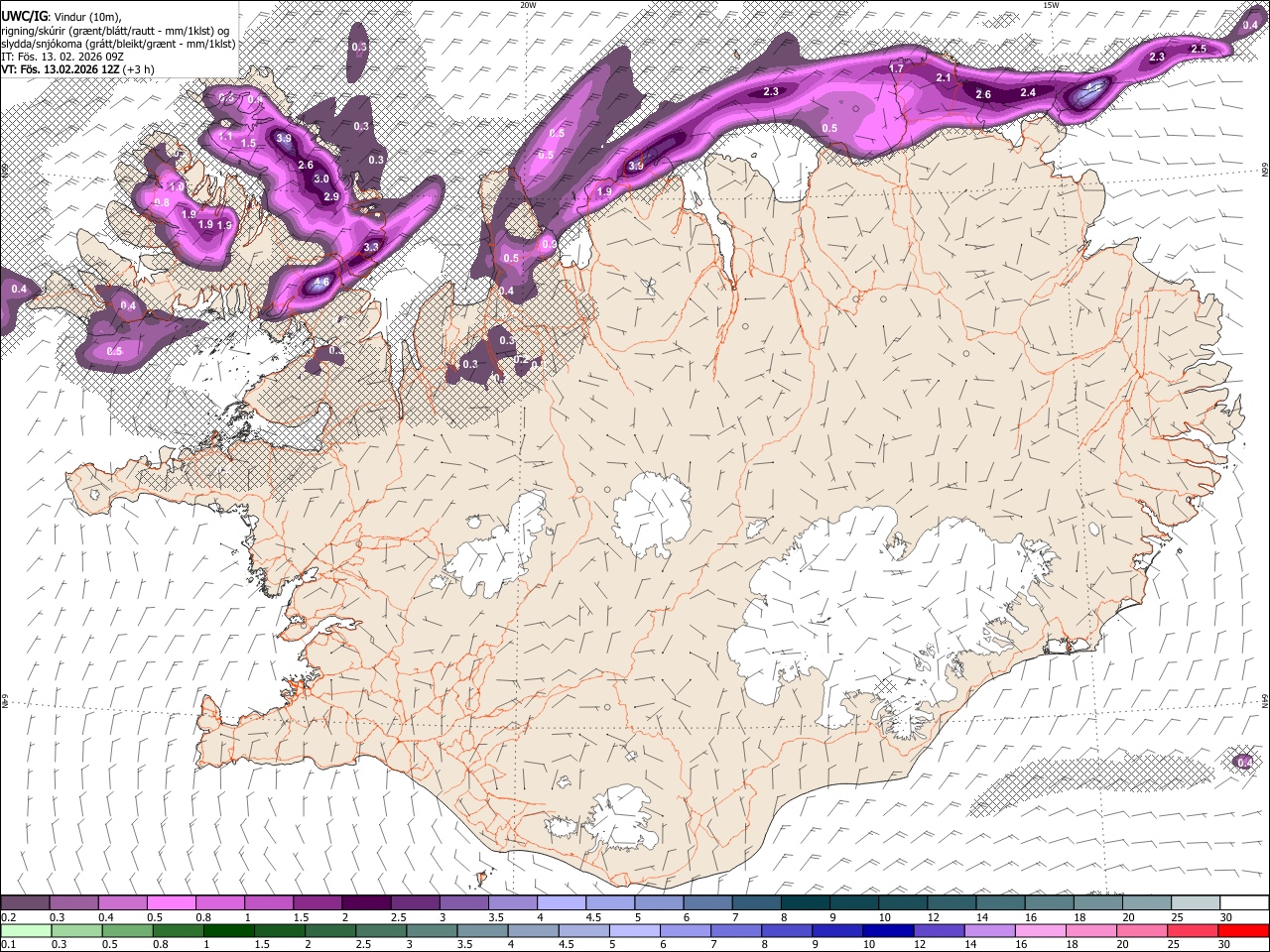This screenshot has width=1270, height=952.
Task: Click the 20W longitude label
Action: [x=528, y=5]
